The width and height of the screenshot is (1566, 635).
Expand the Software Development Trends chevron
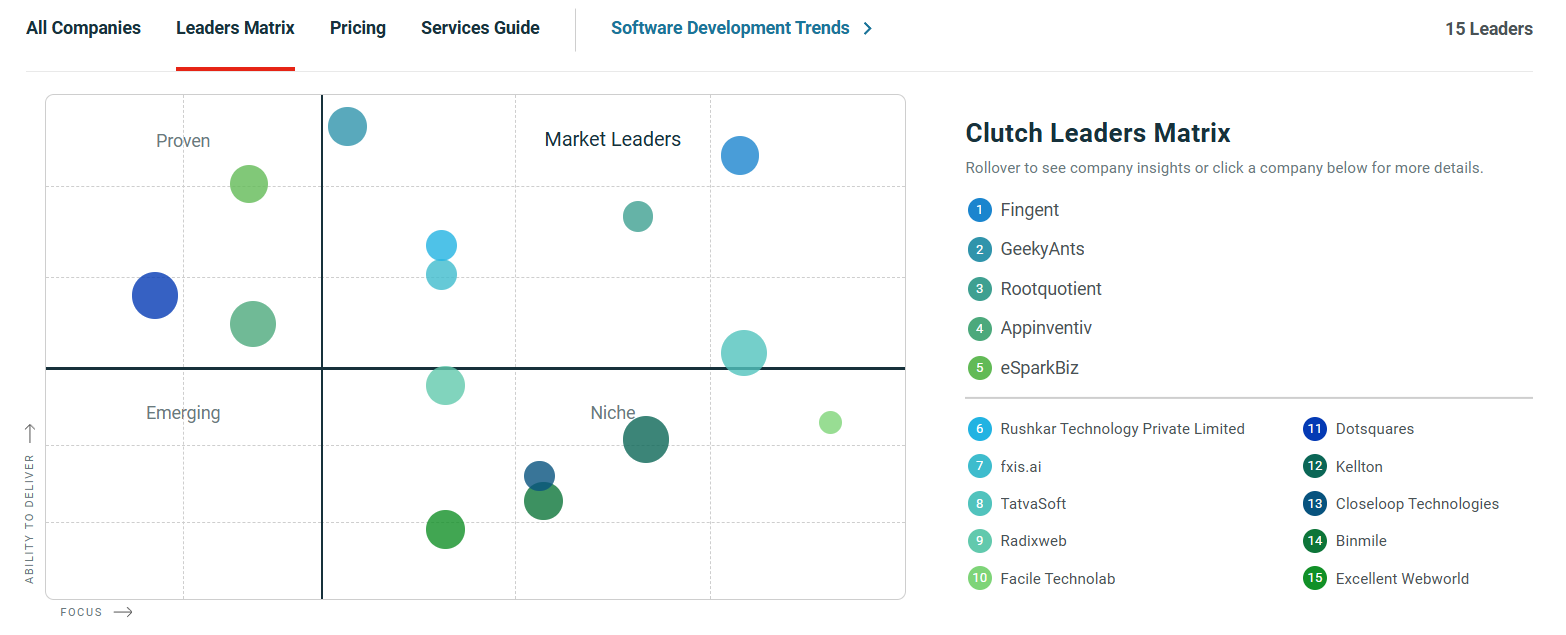(x=866, y=28)
